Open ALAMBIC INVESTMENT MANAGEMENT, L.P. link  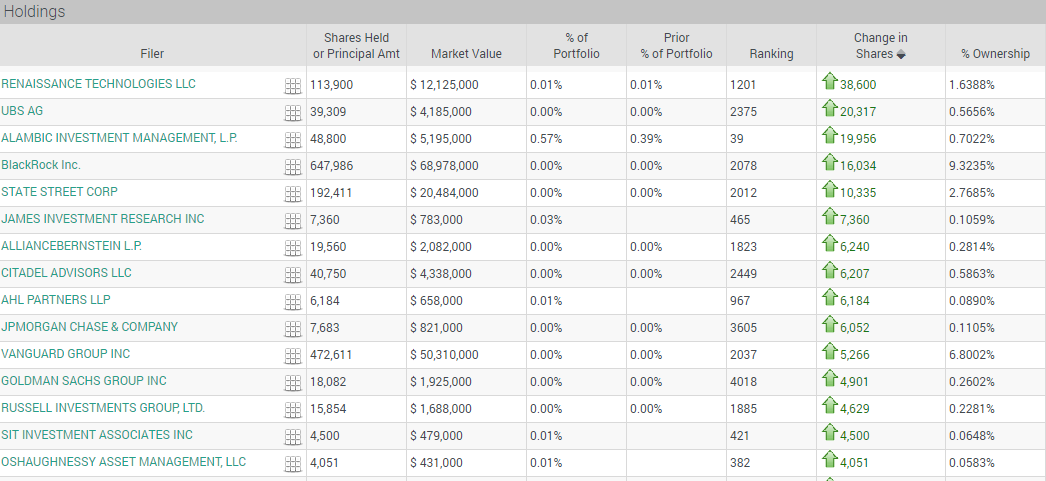click(119, 138)
